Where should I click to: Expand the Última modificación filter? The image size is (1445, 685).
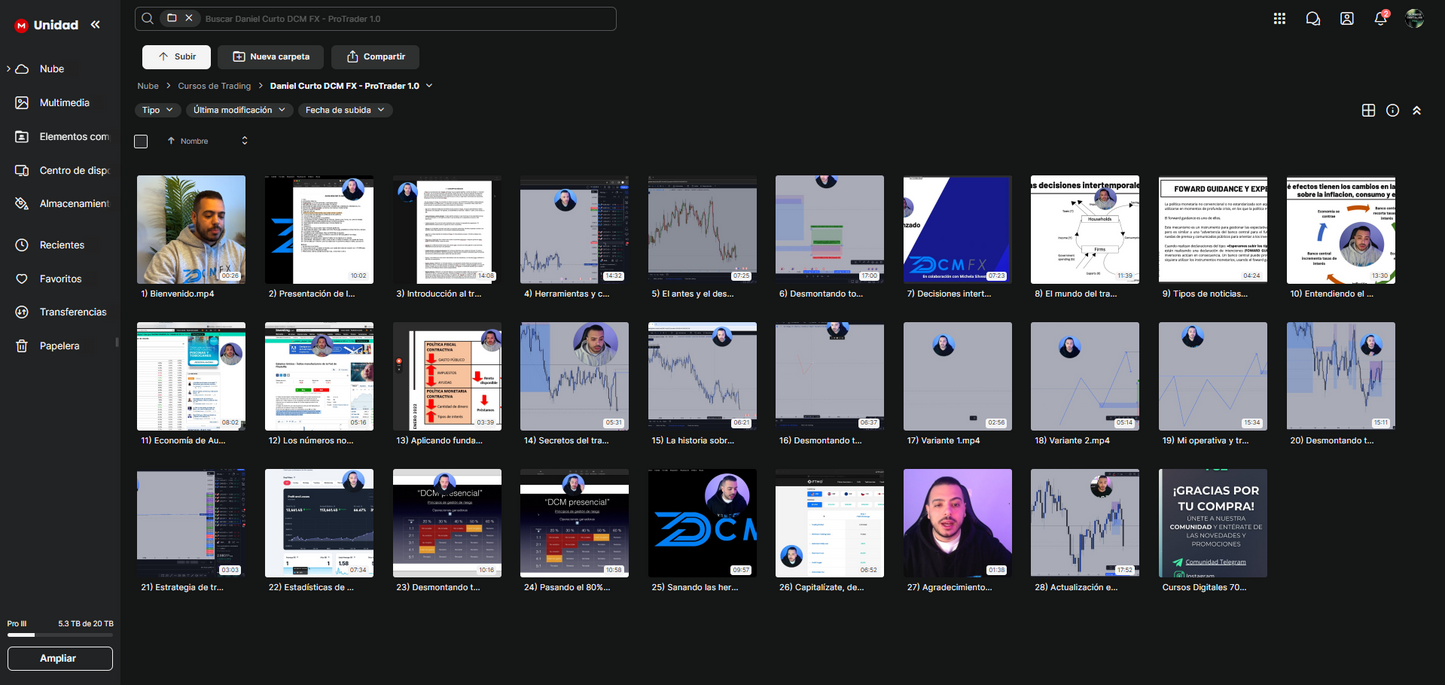(x=239, y=110)
